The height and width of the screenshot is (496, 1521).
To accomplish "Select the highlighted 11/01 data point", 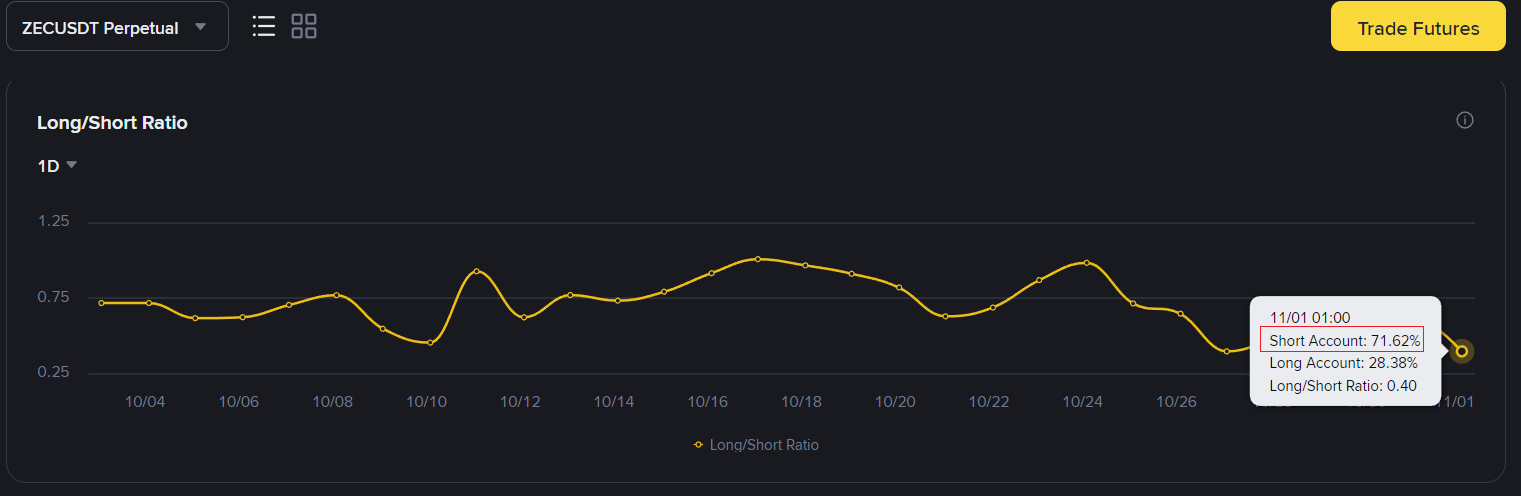I will [1462, 351].
